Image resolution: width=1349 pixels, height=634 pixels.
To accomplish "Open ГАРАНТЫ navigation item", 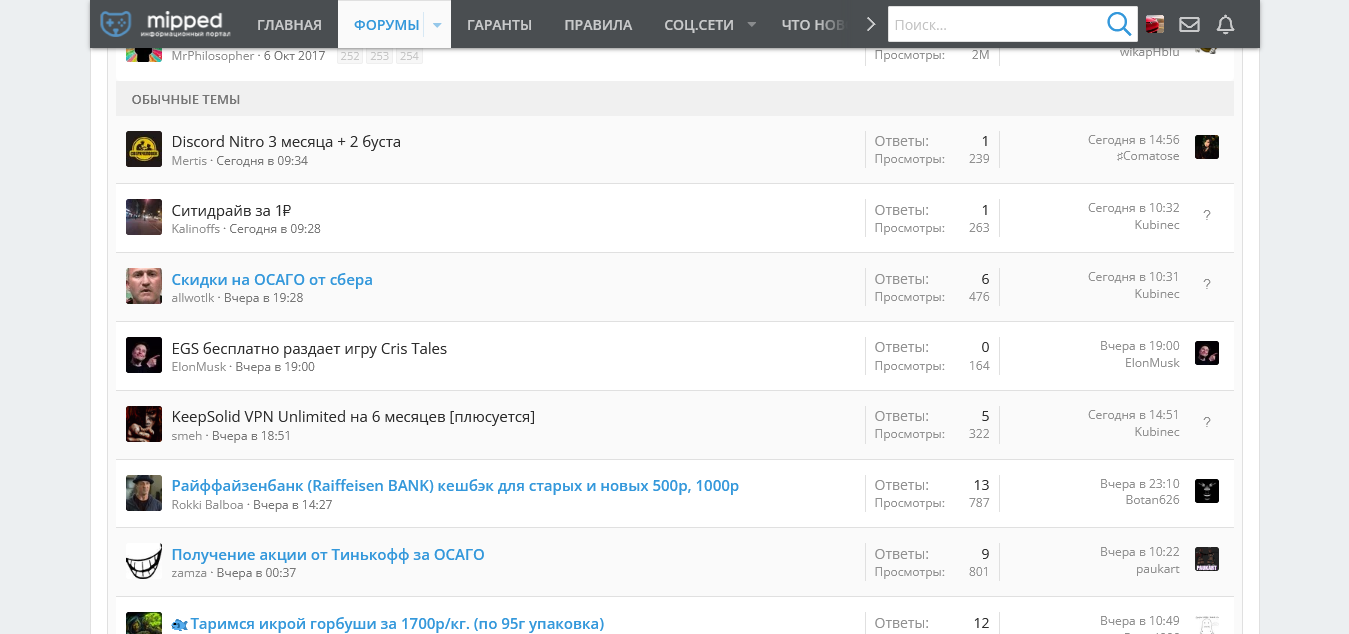I will 499,25.
